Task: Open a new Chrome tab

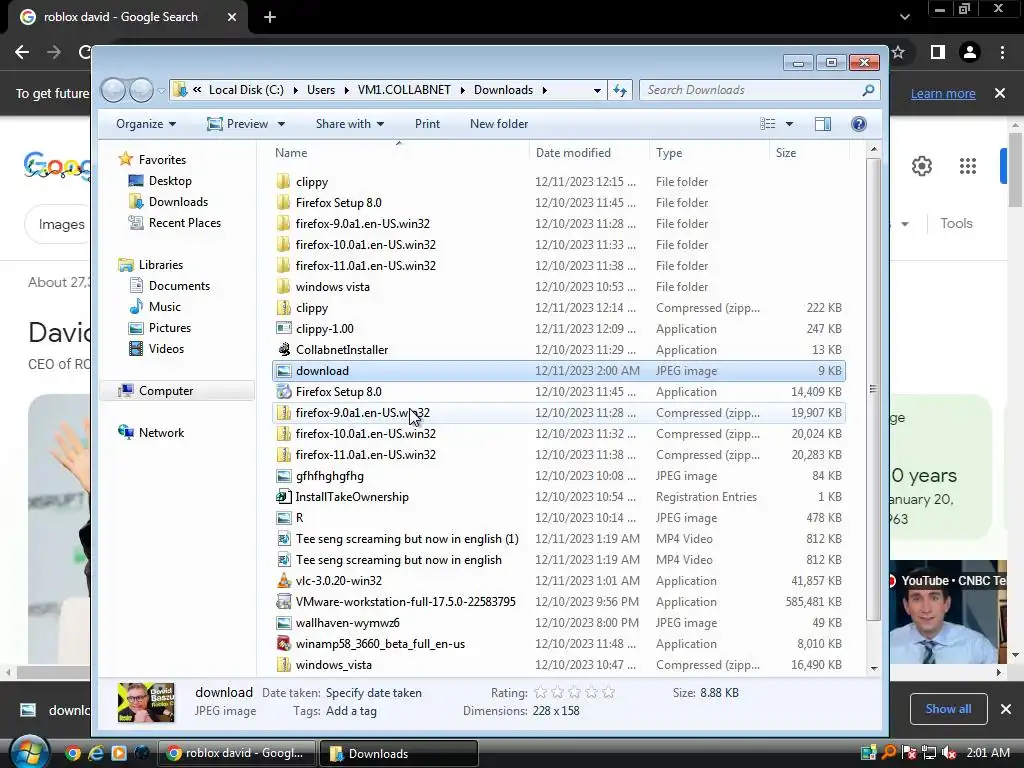Action: [x=270, y=17]
